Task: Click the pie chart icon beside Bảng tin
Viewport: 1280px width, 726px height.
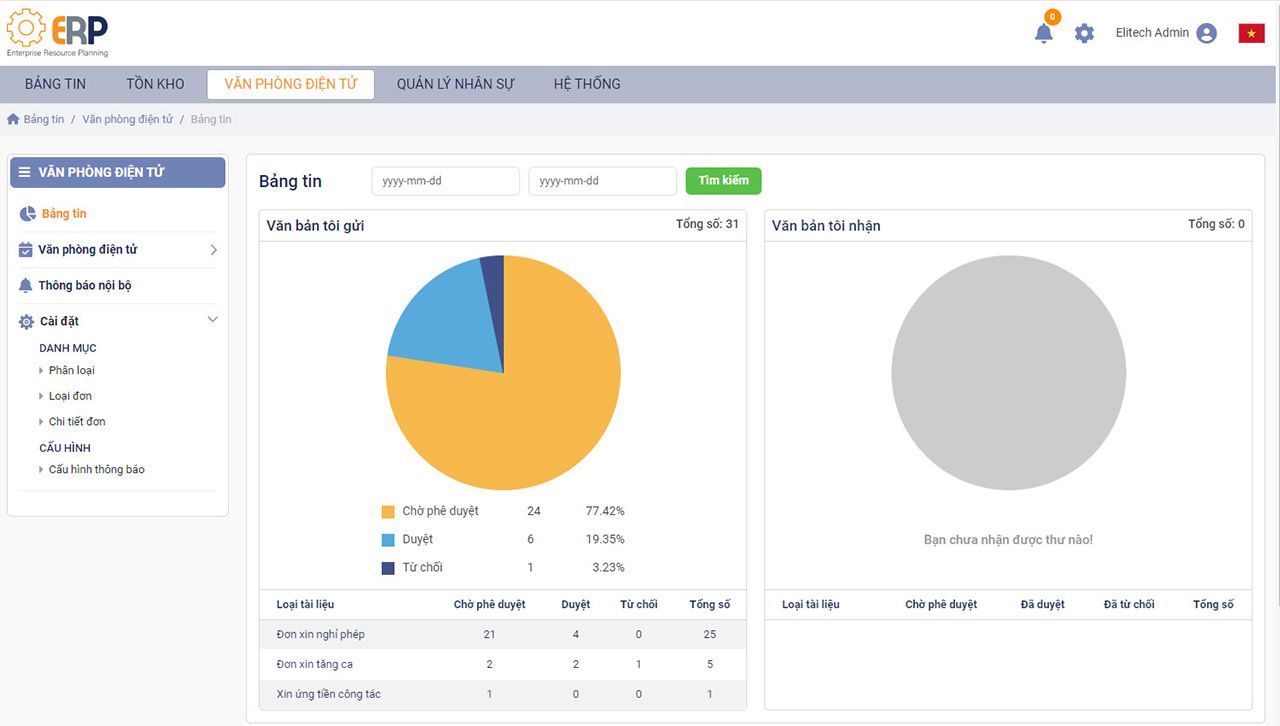Action: pyautogui.click(x=28, y=213)
